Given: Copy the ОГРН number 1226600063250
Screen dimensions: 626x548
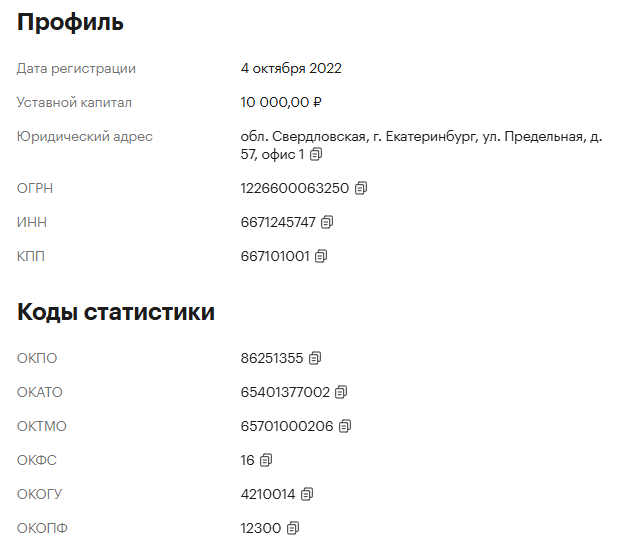Looking at the screenshot, I should click(x=361, y=188).
